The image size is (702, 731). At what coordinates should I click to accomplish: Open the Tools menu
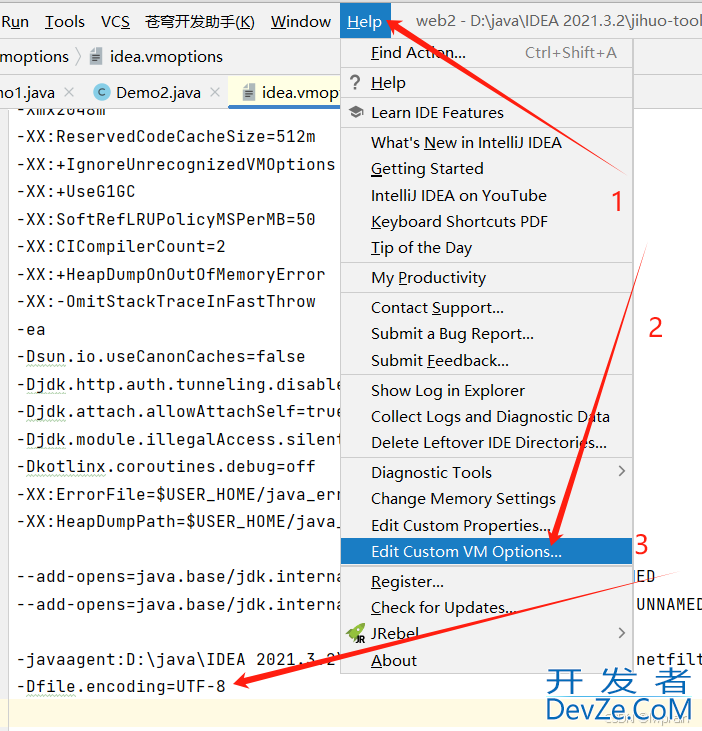(64, 21)
